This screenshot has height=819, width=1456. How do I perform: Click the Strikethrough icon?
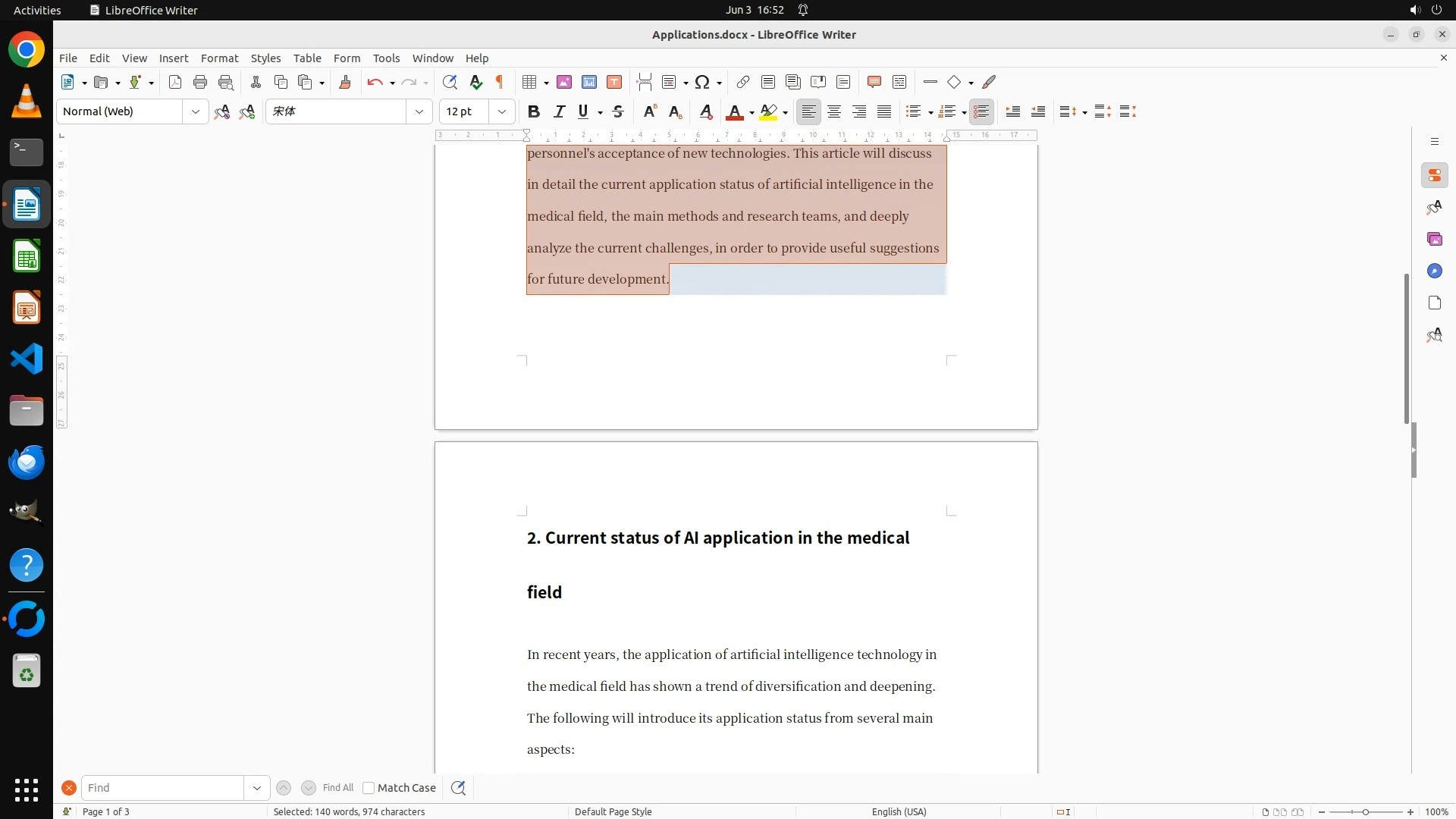point(618,111)
